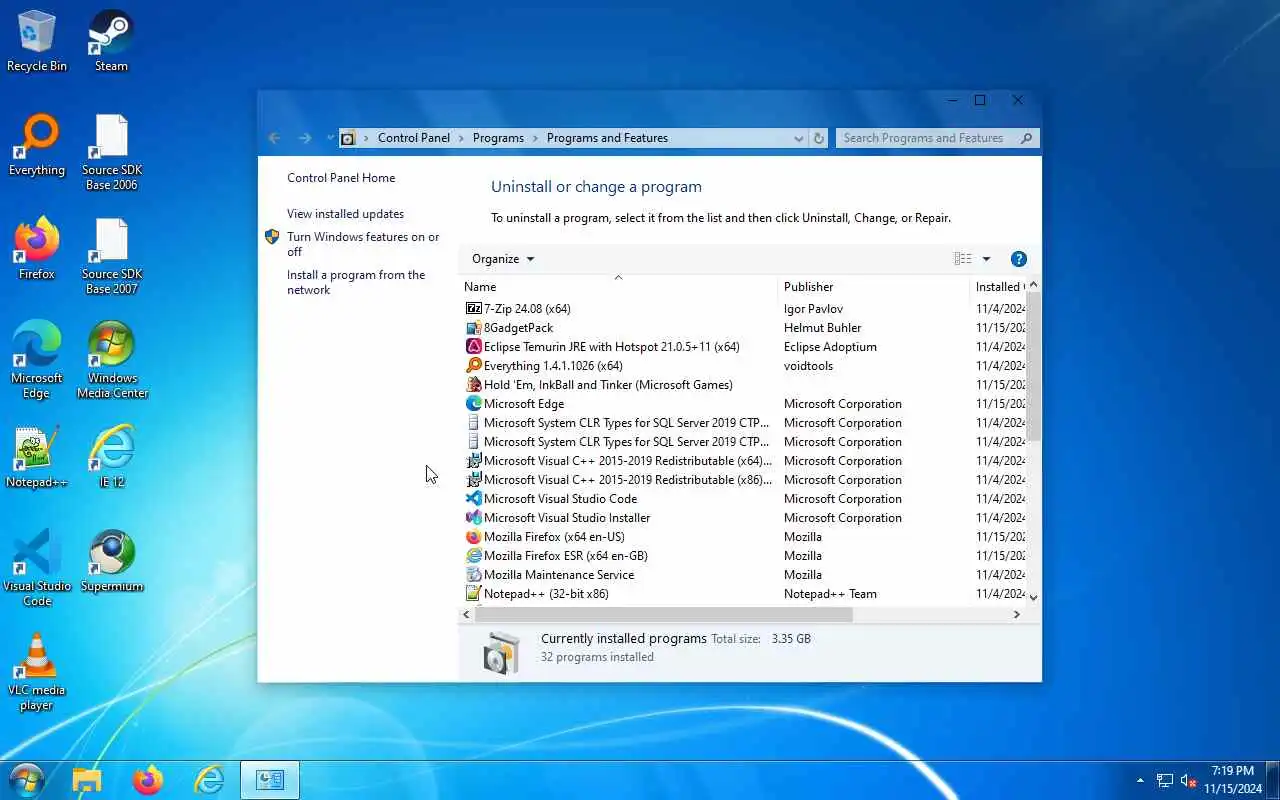Click the forward navigation arrow

[x=305, y=138]
